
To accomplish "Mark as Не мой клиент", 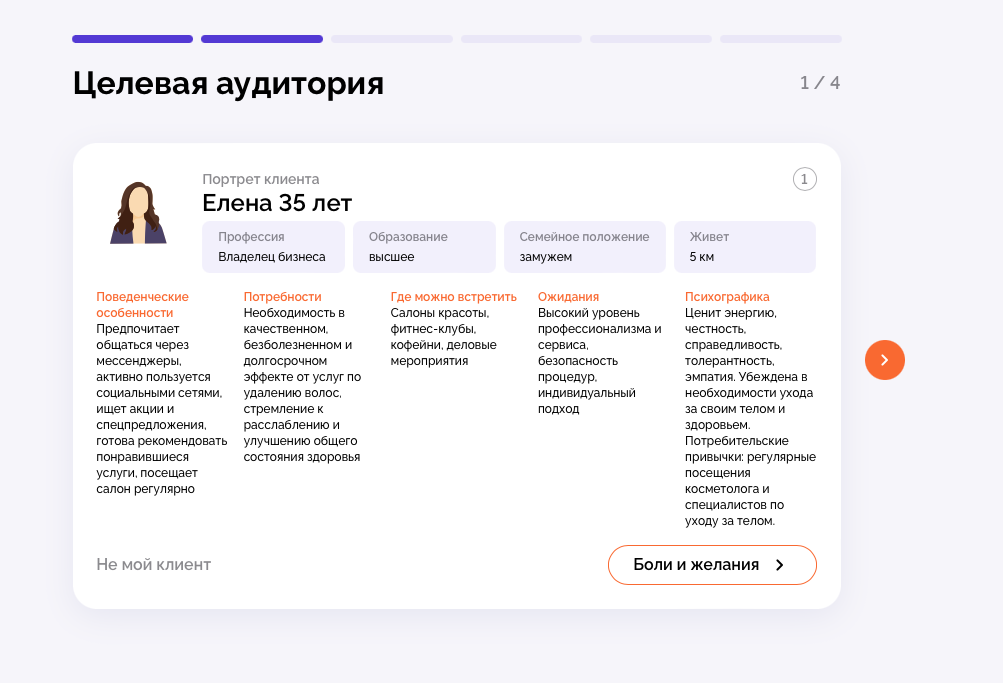I will point(154,565).
